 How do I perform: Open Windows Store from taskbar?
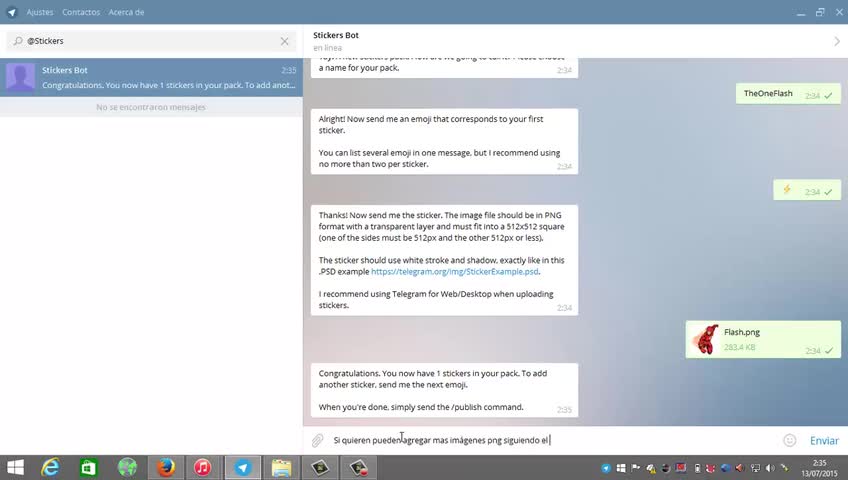pyautogui.click(x=88, y=468)
